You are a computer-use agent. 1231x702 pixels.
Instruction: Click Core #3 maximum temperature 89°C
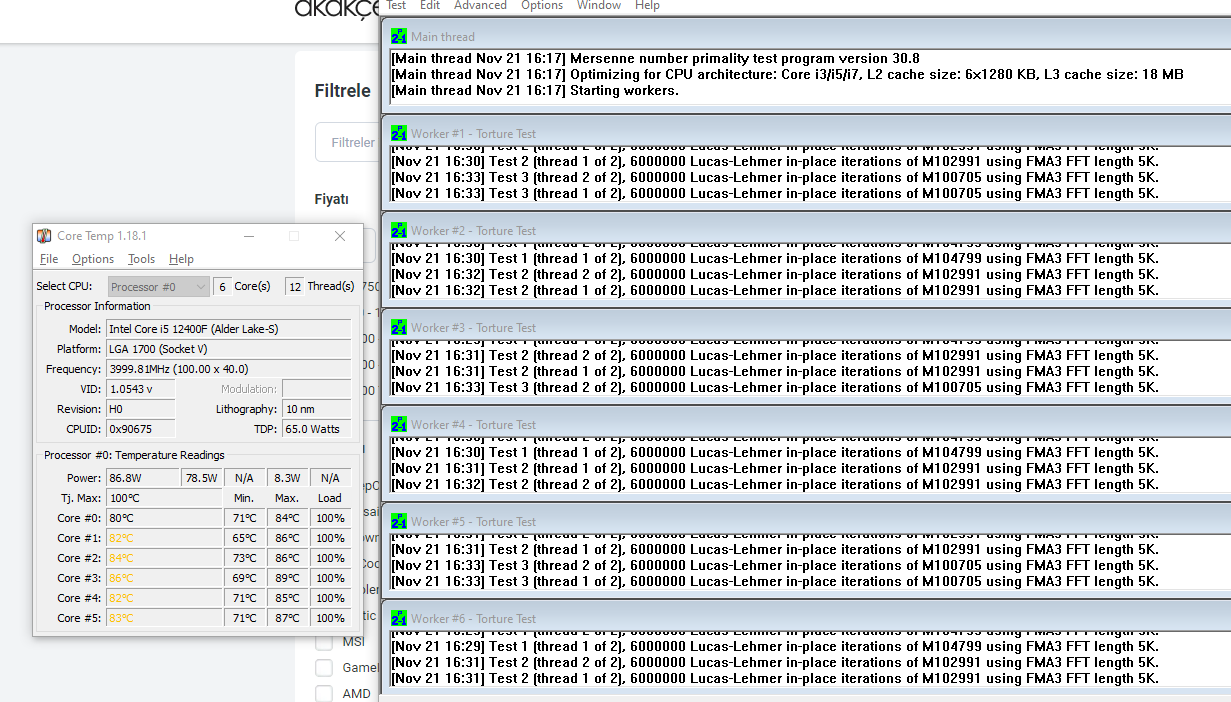[287, 578]
